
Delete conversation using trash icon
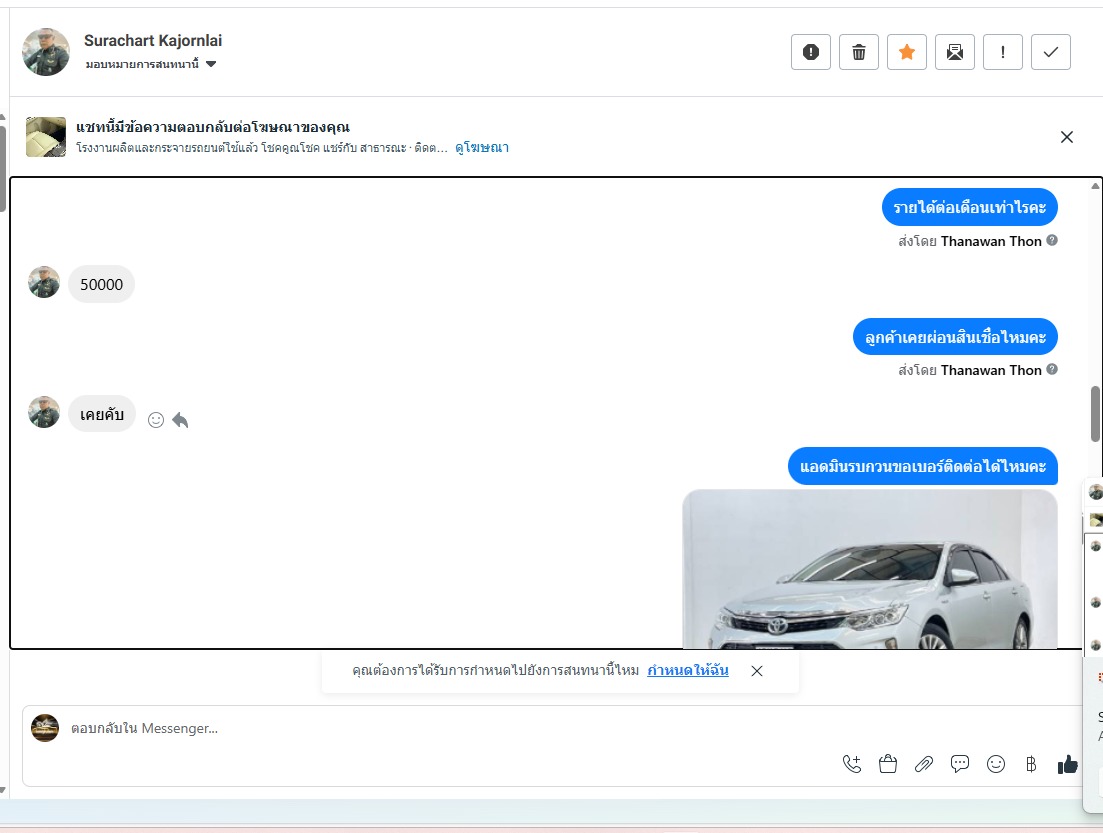coord(859,52)
